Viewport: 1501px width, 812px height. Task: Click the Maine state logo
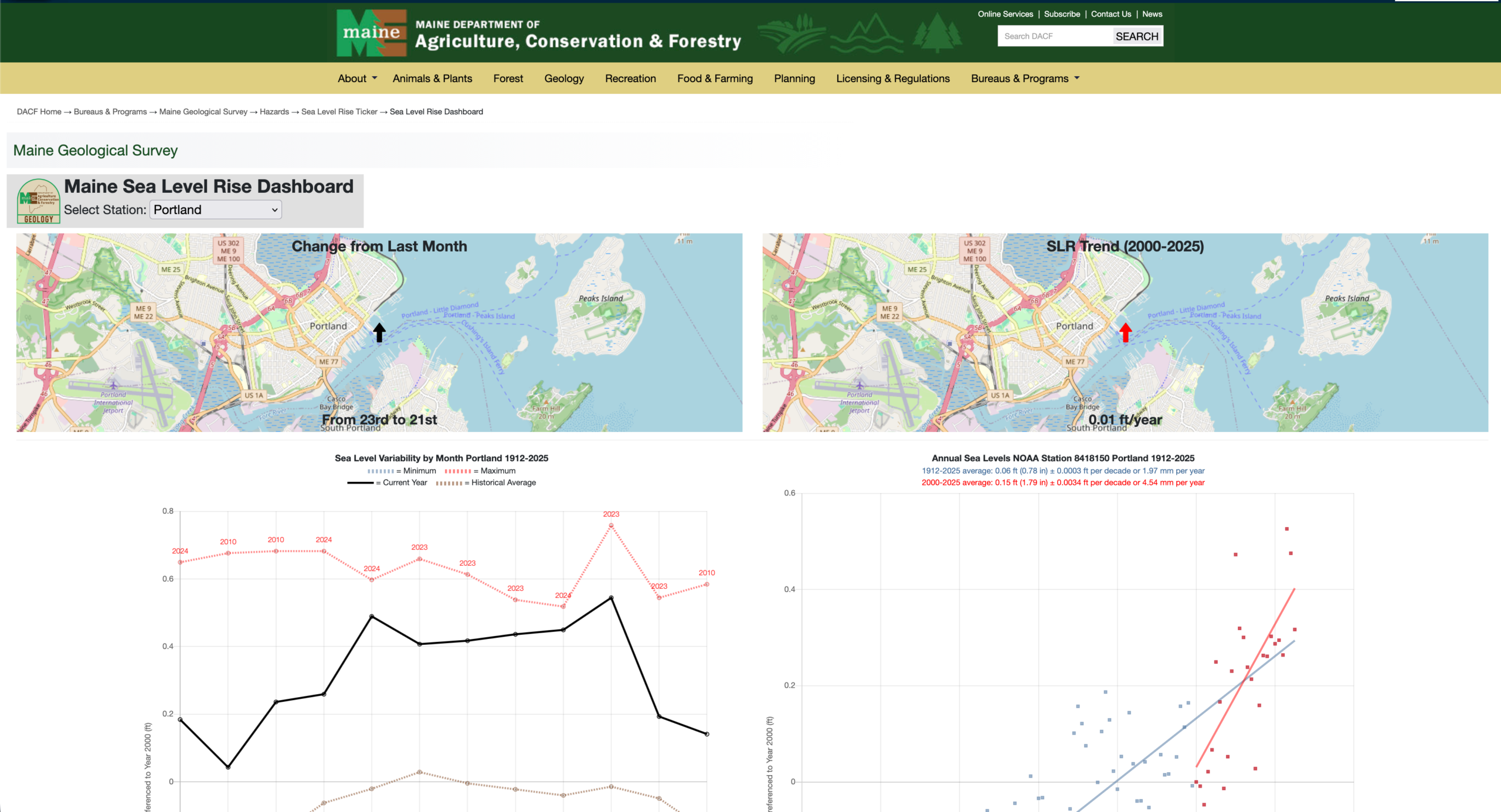point(371,33)
